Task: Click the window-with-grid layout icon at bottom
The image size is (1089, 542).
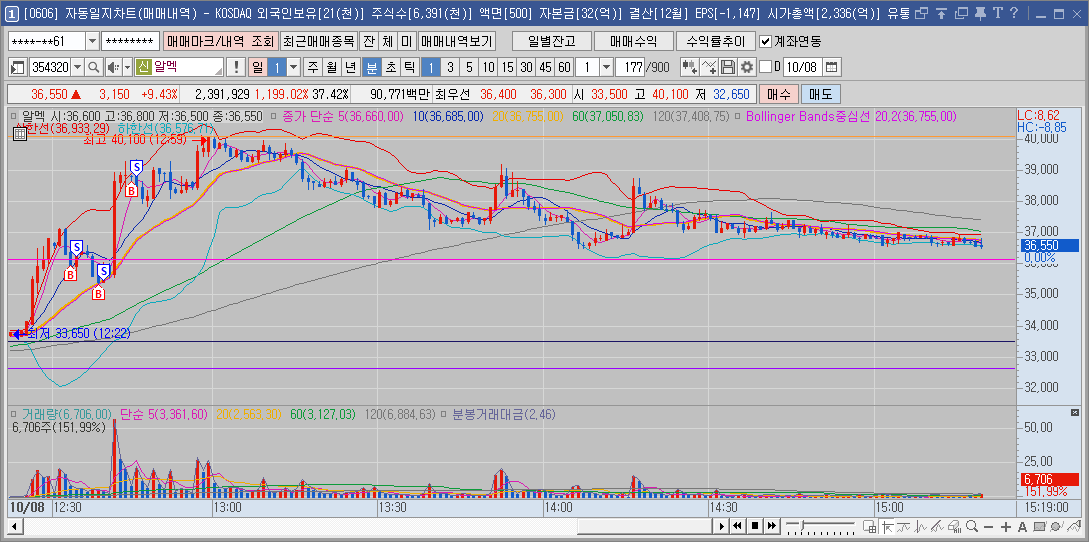Action: (x=869, y=526)
